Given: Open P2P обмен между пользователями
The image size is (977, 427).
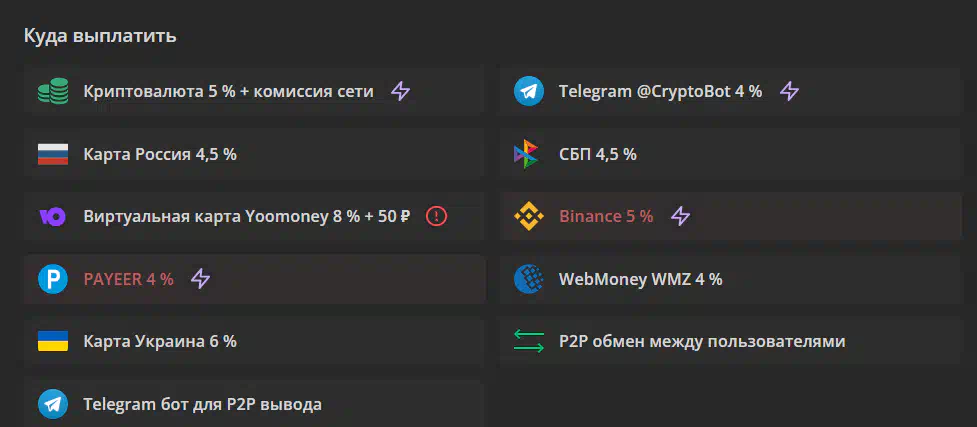Looking at the screenshot, I should (x=732, y=342).
